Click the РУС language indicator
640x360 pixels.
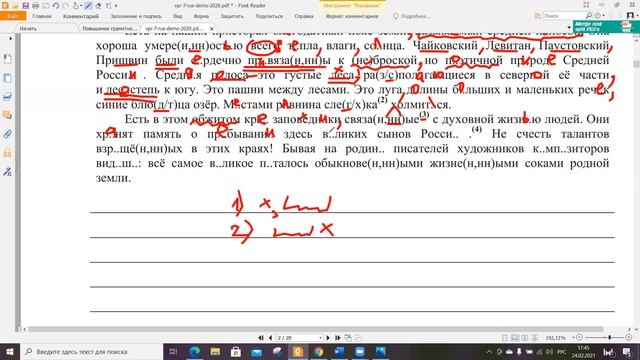coord(562,351)
